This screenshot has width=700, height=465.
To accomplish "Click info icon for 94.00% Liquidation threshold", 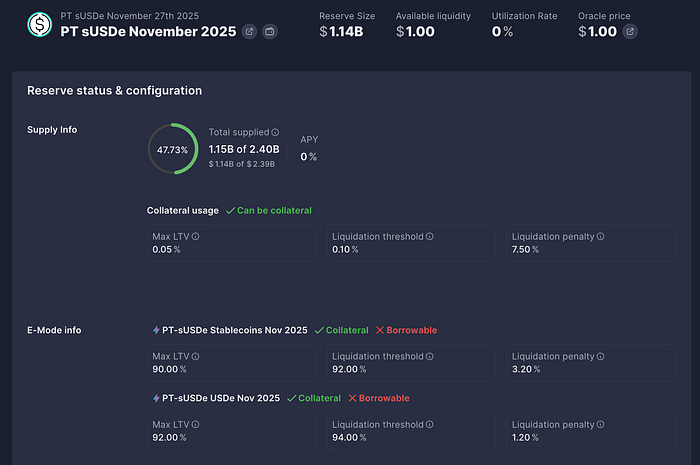I will tap(429, 425).
